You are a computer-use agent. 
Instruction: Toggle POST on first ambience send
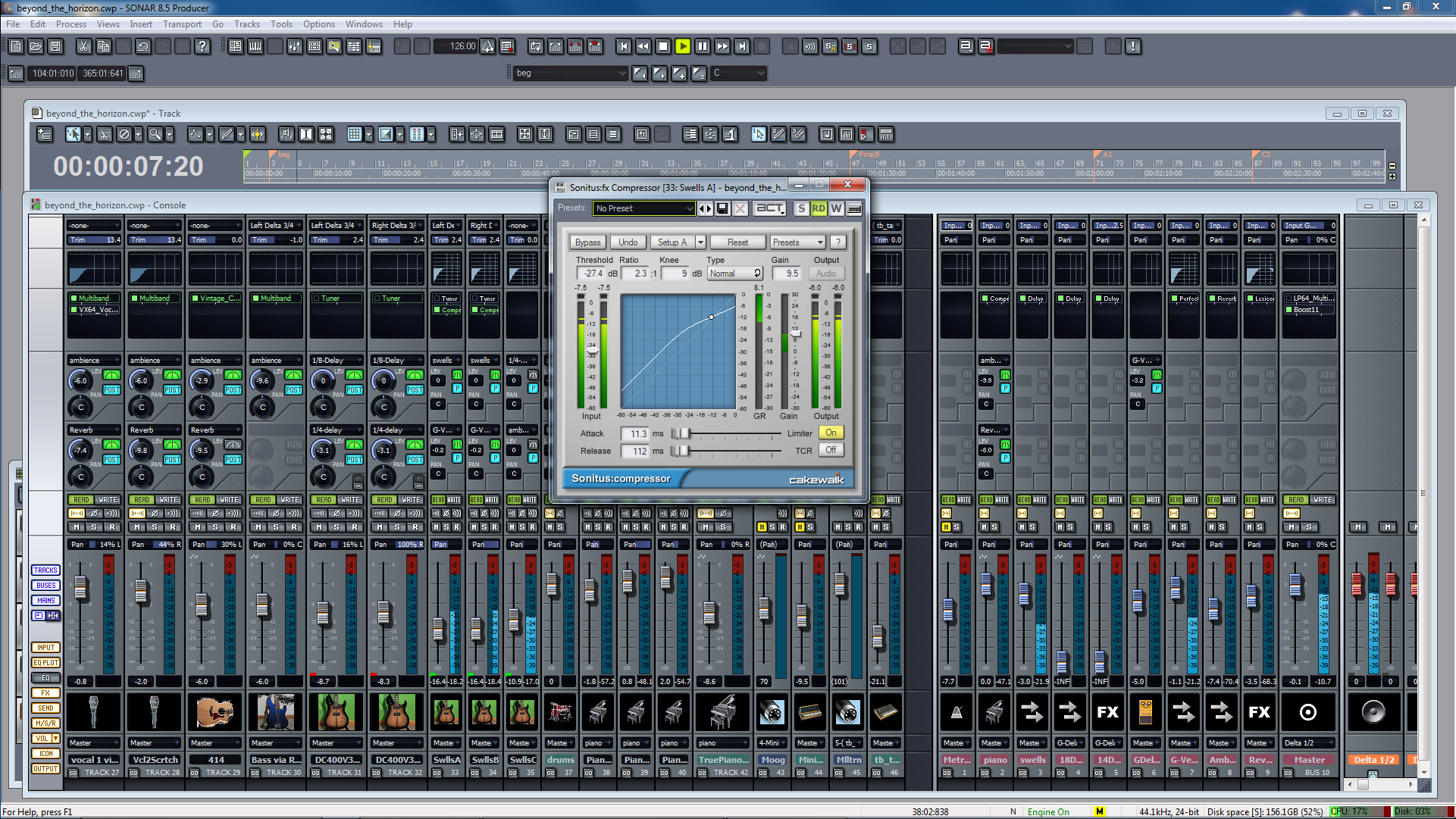[x=111, y=390]
